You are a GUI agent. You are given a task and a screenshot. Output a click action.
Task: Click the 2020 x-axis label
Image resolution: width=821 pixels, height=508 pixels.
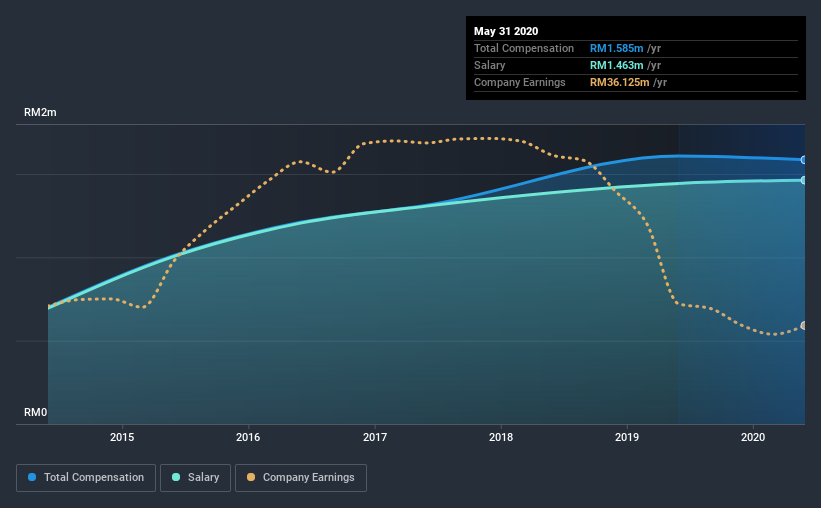(753, 437)
